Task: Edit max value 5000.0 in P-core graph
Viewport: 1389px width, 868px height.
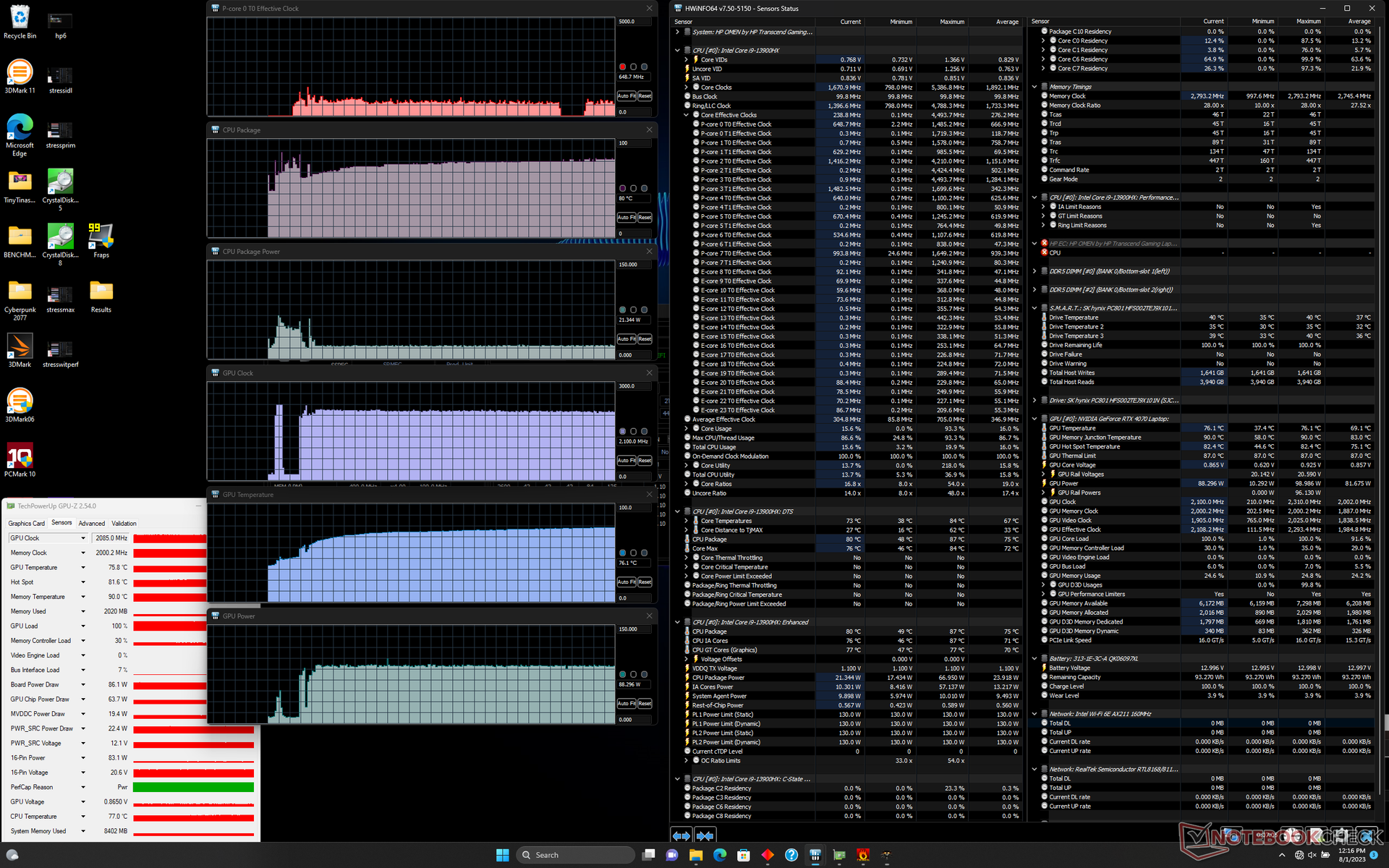Action: click(x=634, y=22)
